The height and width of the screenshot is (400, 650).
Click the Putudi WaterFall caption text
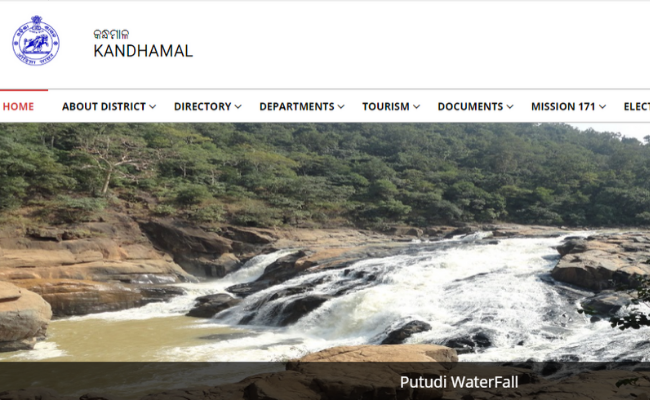(459, 382)
